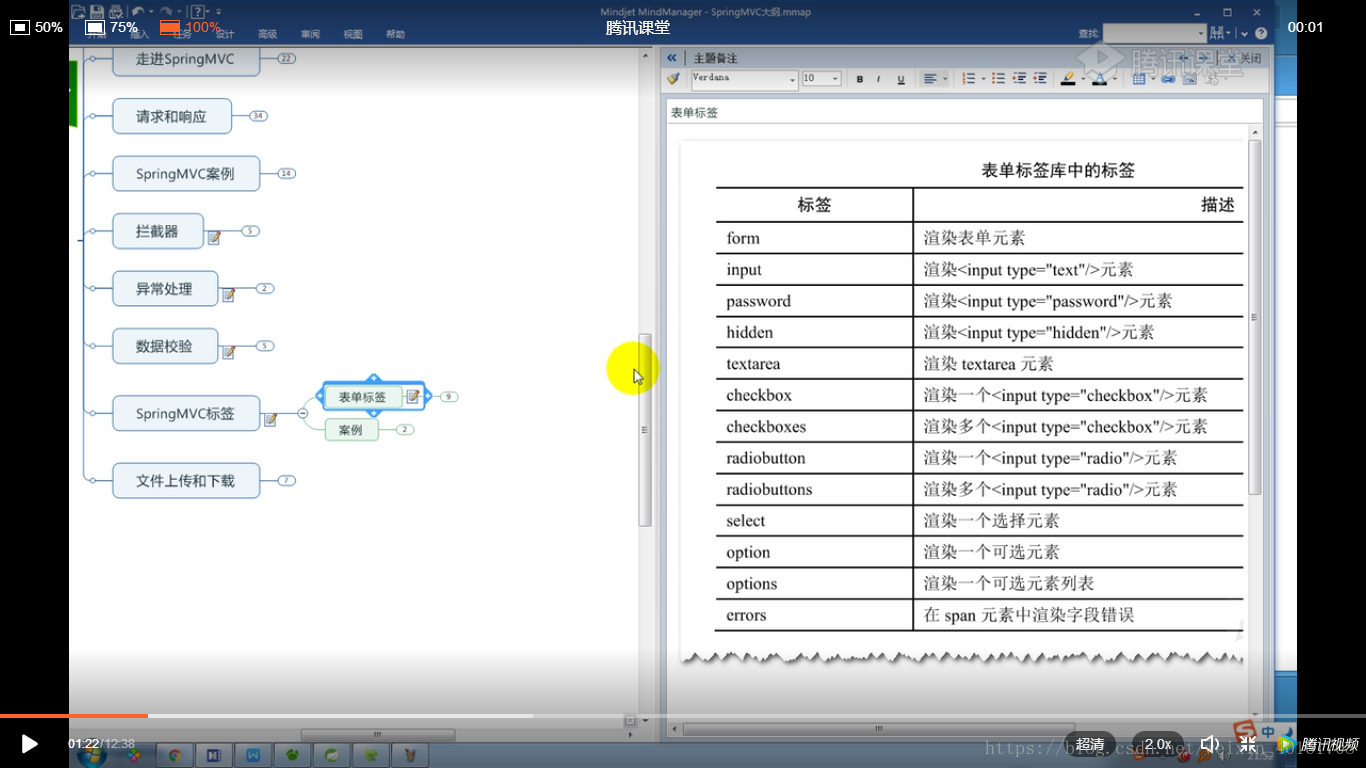Select the 案例 subtopic
This screenshot has width=1366, height=768.
(351, 430)
